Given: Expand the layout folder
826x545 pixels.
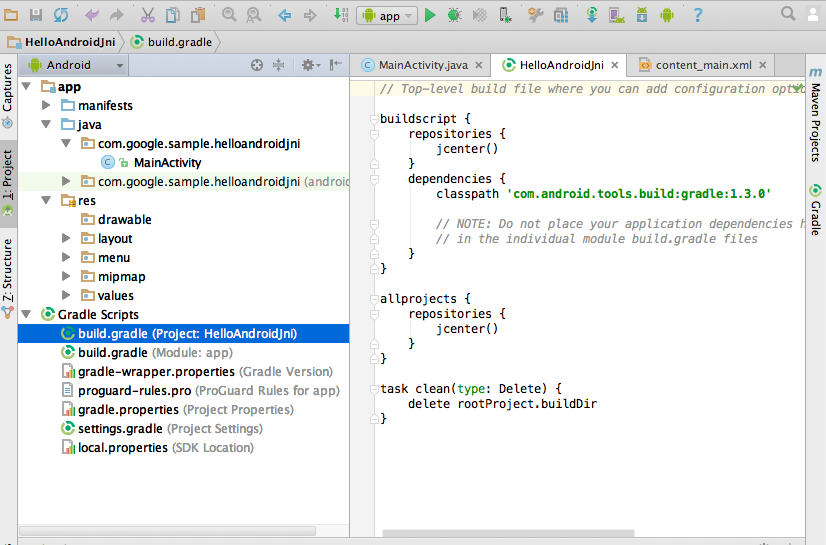Looking at the screenshot, I should coord(66,238).
